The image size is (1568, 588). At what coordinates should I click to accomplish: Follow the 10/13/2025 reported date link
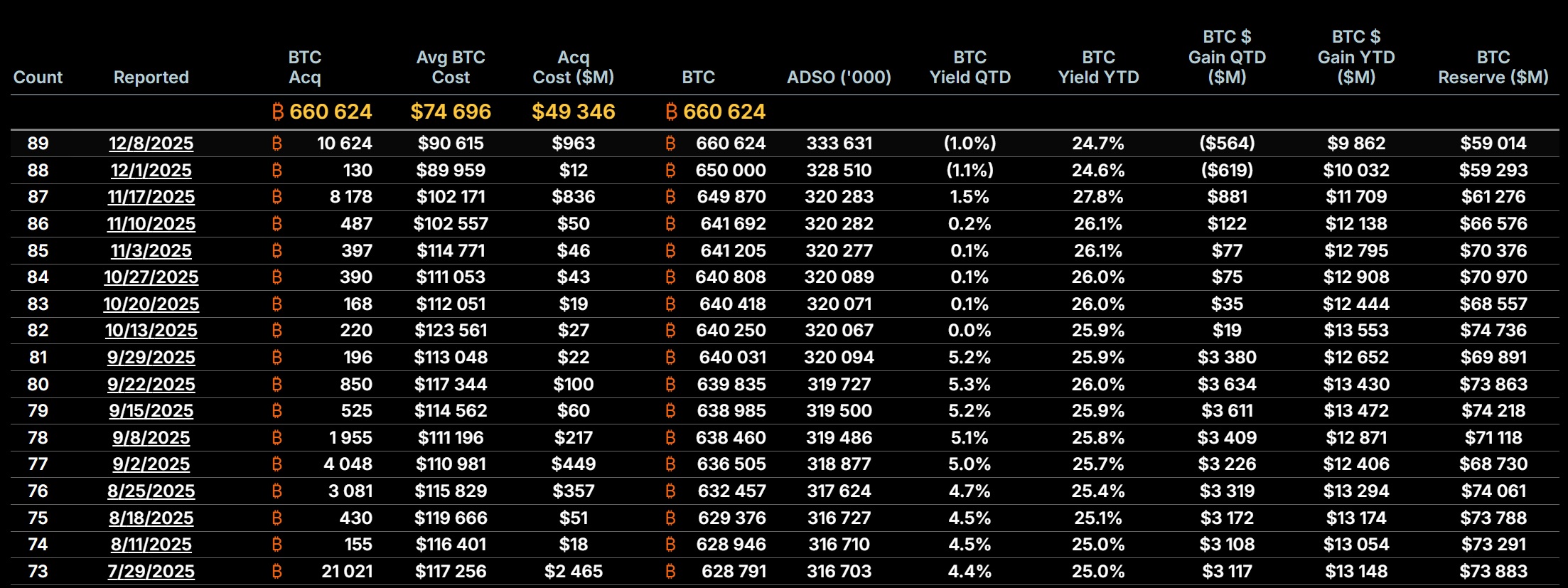point(151,331)
